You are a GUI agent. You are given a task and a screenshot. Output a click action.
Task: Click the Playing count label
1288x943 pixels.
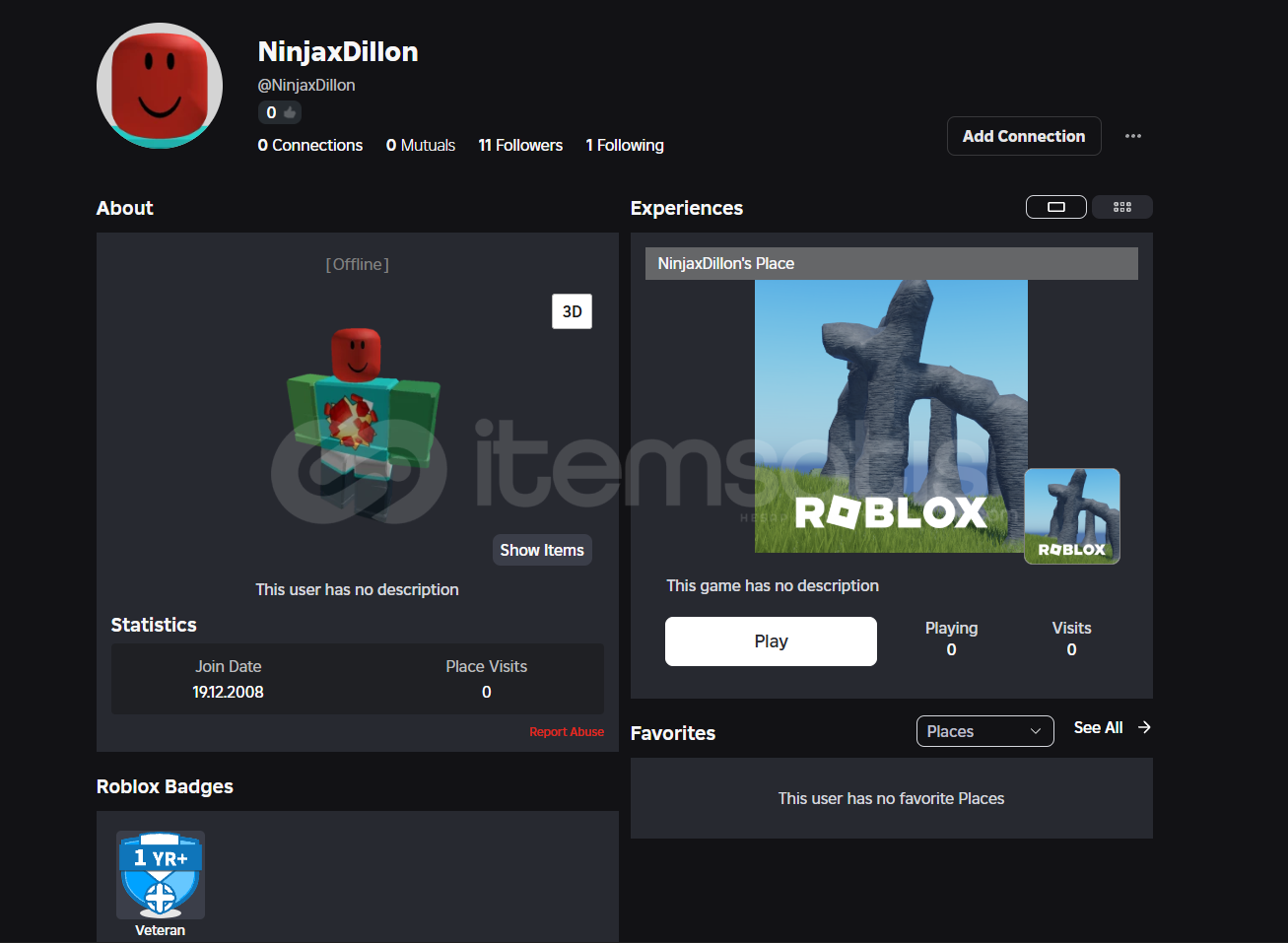(951, 628)
